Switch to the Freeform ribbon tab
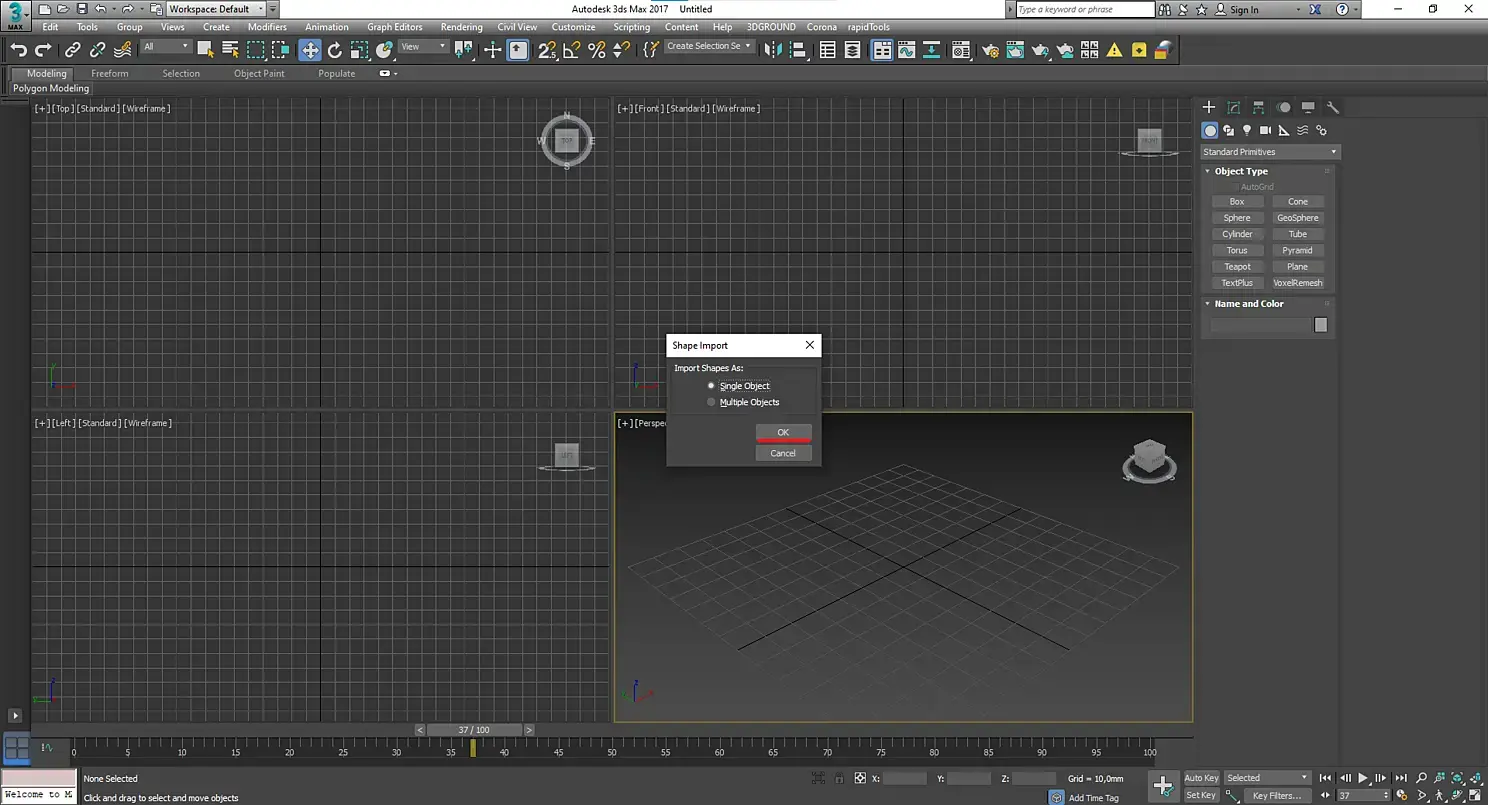Image resolution: width=1488 pixels, height=805 pixels. click(x=109, y=73)
